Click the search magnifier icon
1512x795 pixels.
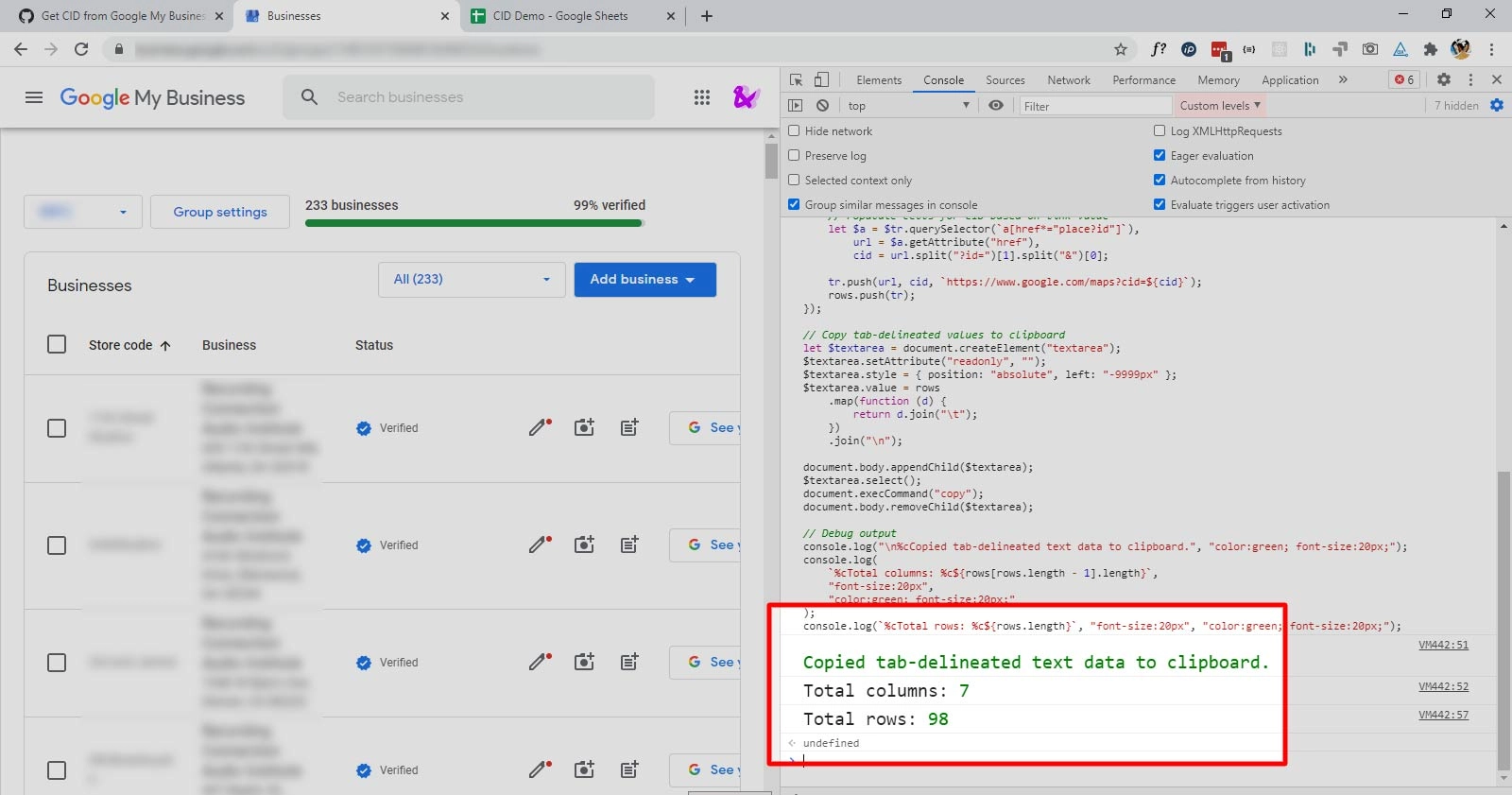pyautogui.click(x=309, y=96)
